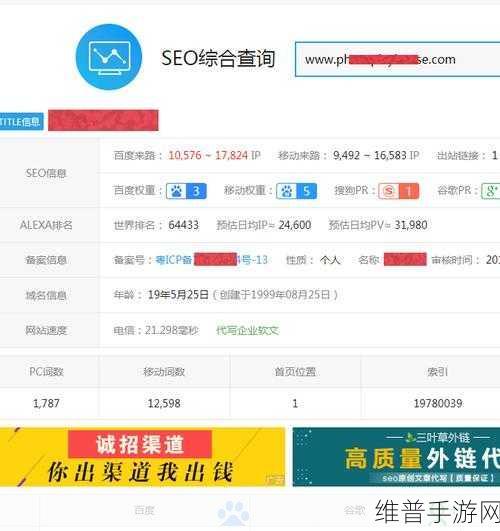
Task: Click the PC词数 column header
Action: coord(46,372)
